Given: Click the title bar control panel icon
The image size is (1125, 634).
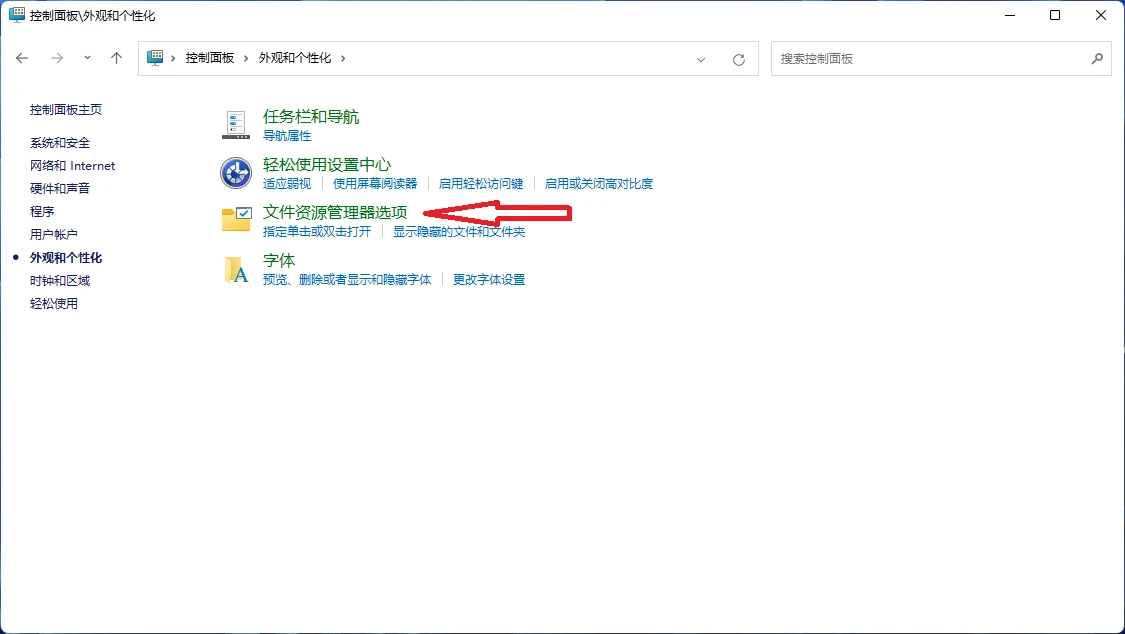Looking at the screenshot, I should click(17, 15).
